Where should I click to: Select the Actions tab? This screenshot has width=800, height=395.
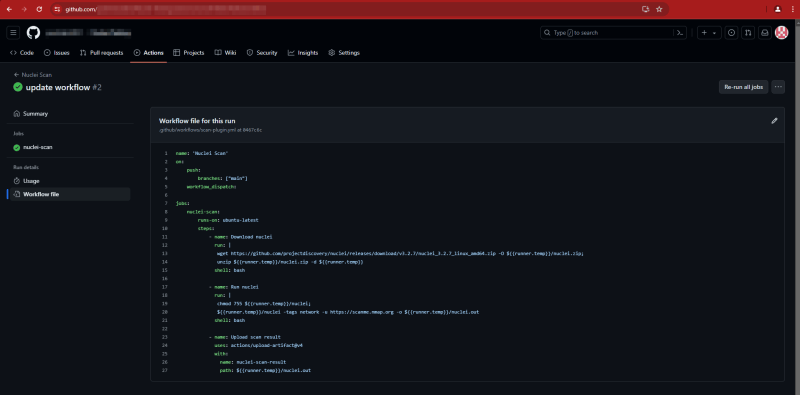[x=148, y=53]
